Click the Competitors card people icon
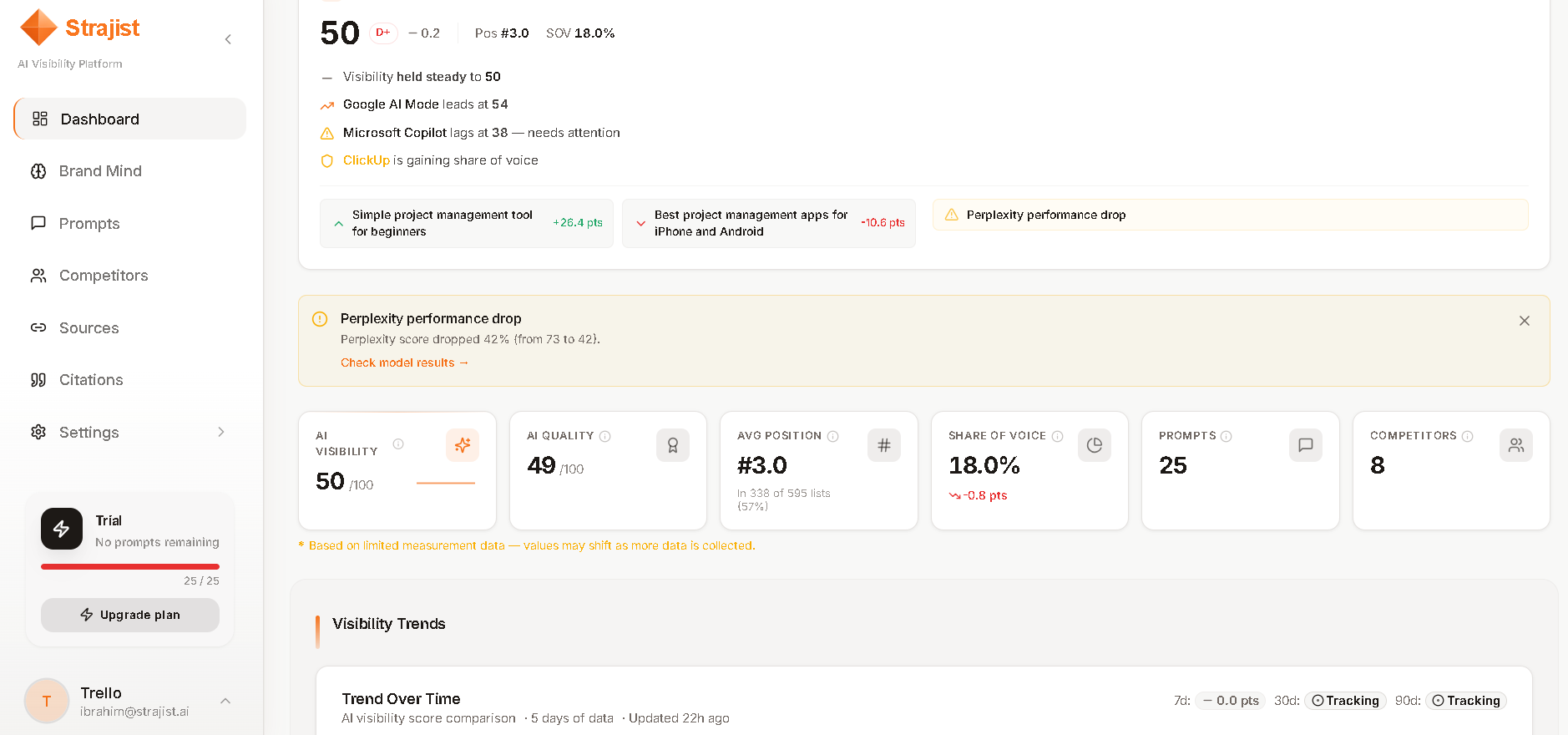 [x=1516, y=445]
